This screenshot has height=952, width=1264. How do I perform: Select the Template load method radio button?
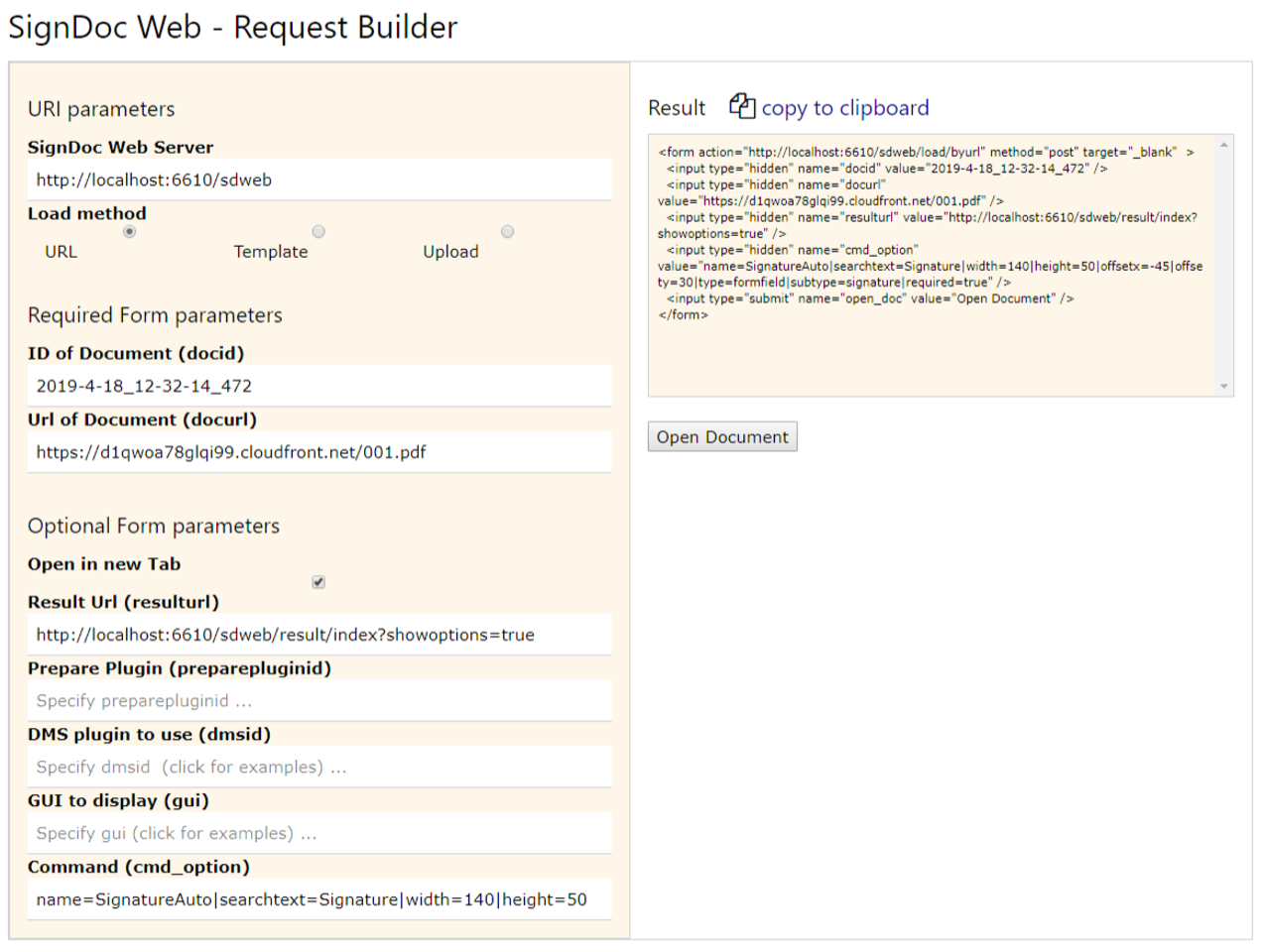click(318, 232)
